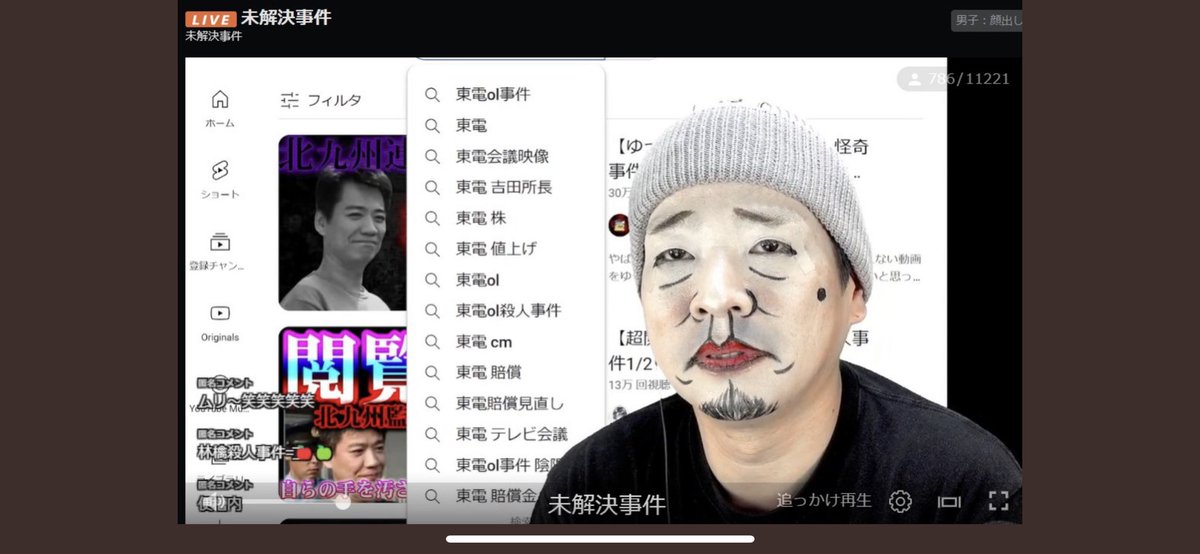
Task: Open video titled 【ゆ 怪奇事件
Action: click(740, 158)
